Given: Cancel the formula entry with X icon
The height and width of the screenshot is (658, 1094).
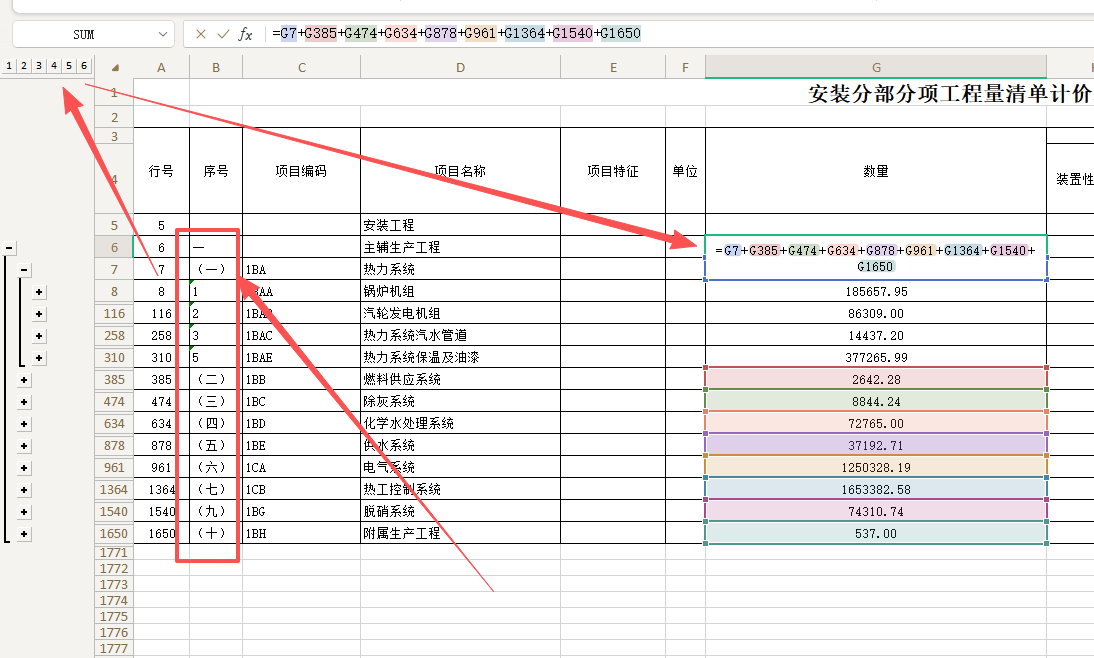Looking at the screenshot, I should pyautogui.click(x=201, y=34).
